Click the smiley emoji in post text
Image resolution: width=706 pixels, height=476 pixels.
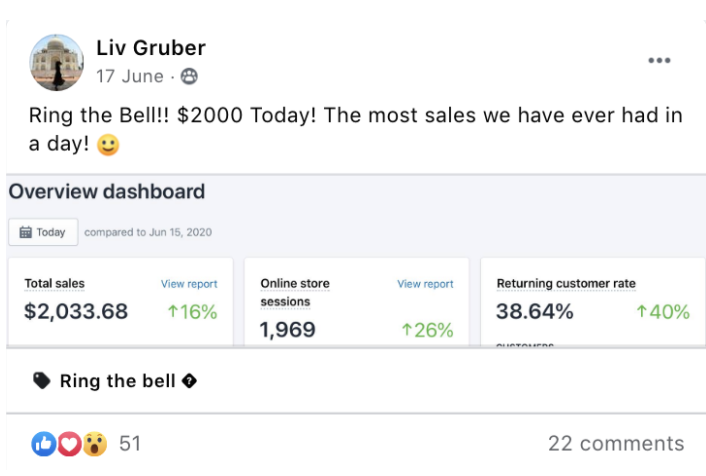point(109,145)
